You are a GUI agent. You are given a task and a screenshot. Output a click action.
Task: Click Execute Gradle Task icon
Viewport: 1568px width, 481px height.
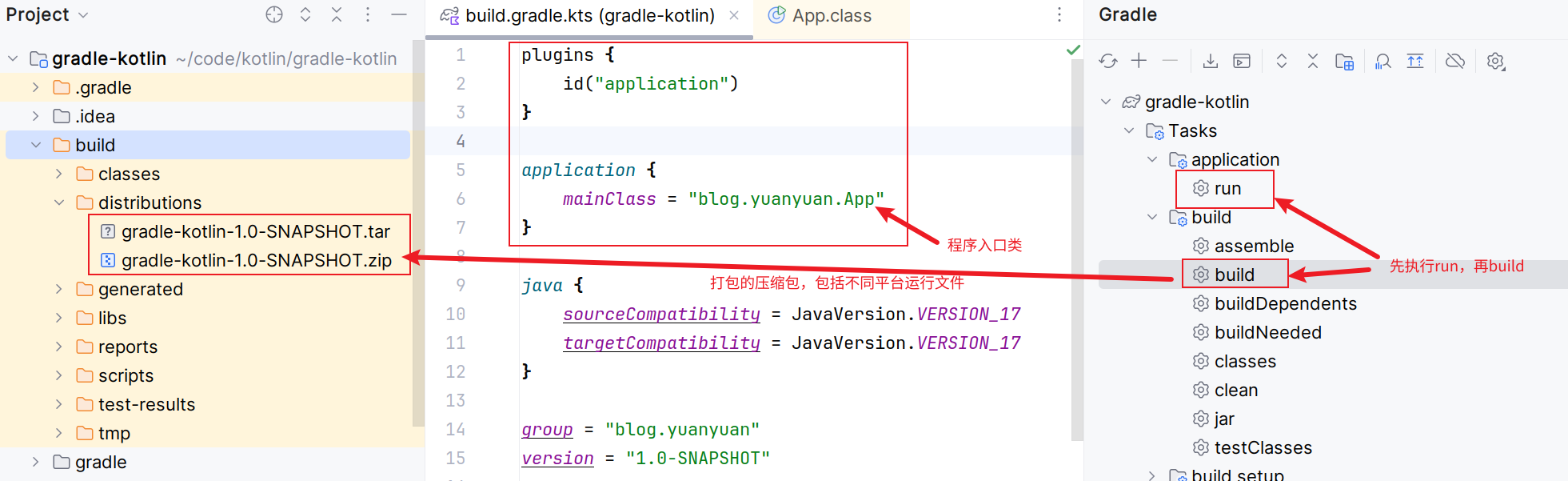[1242, 61]
